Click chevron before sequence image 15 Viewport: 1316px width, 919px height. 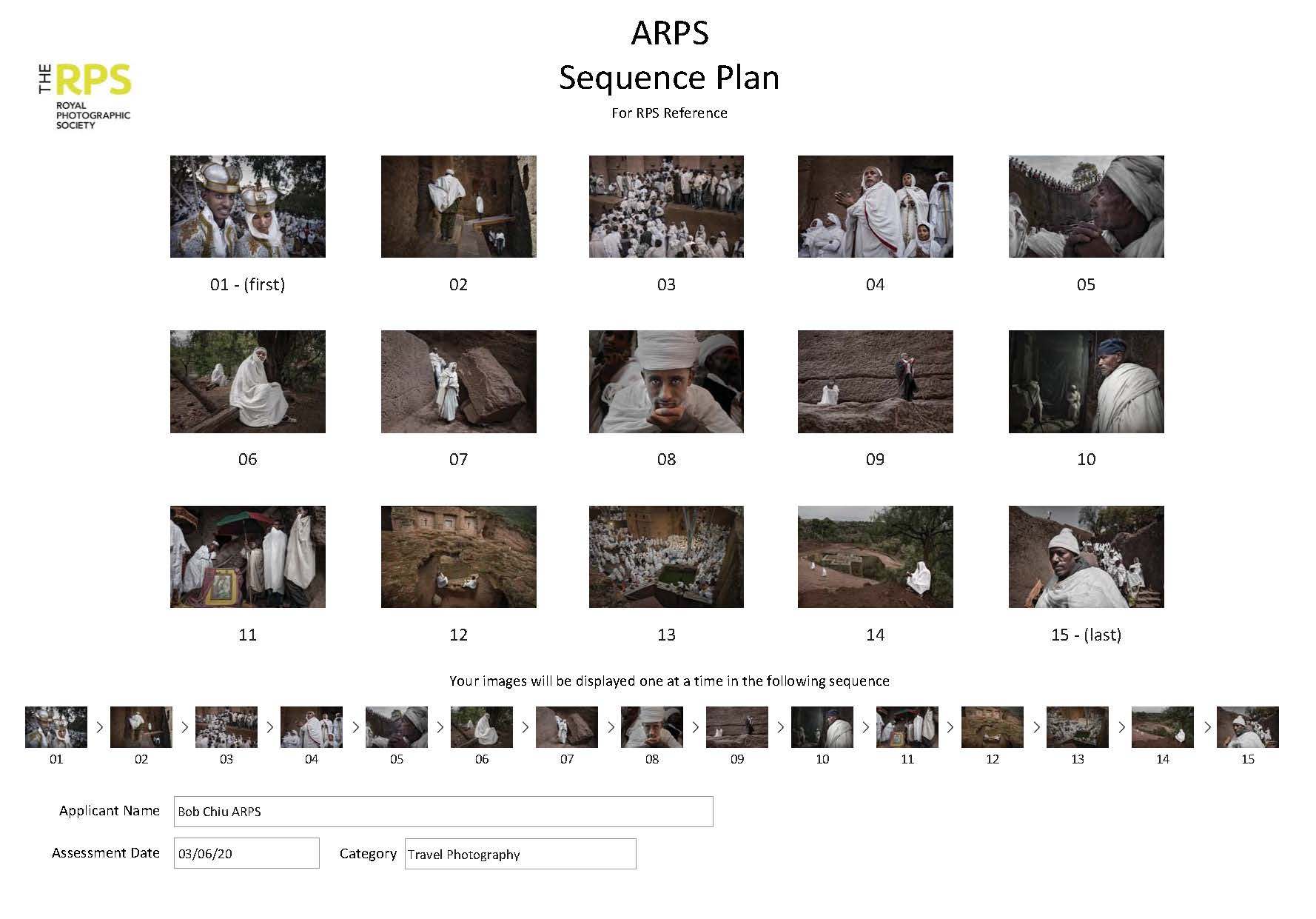pyautogui.click(x=1208, y=727)
